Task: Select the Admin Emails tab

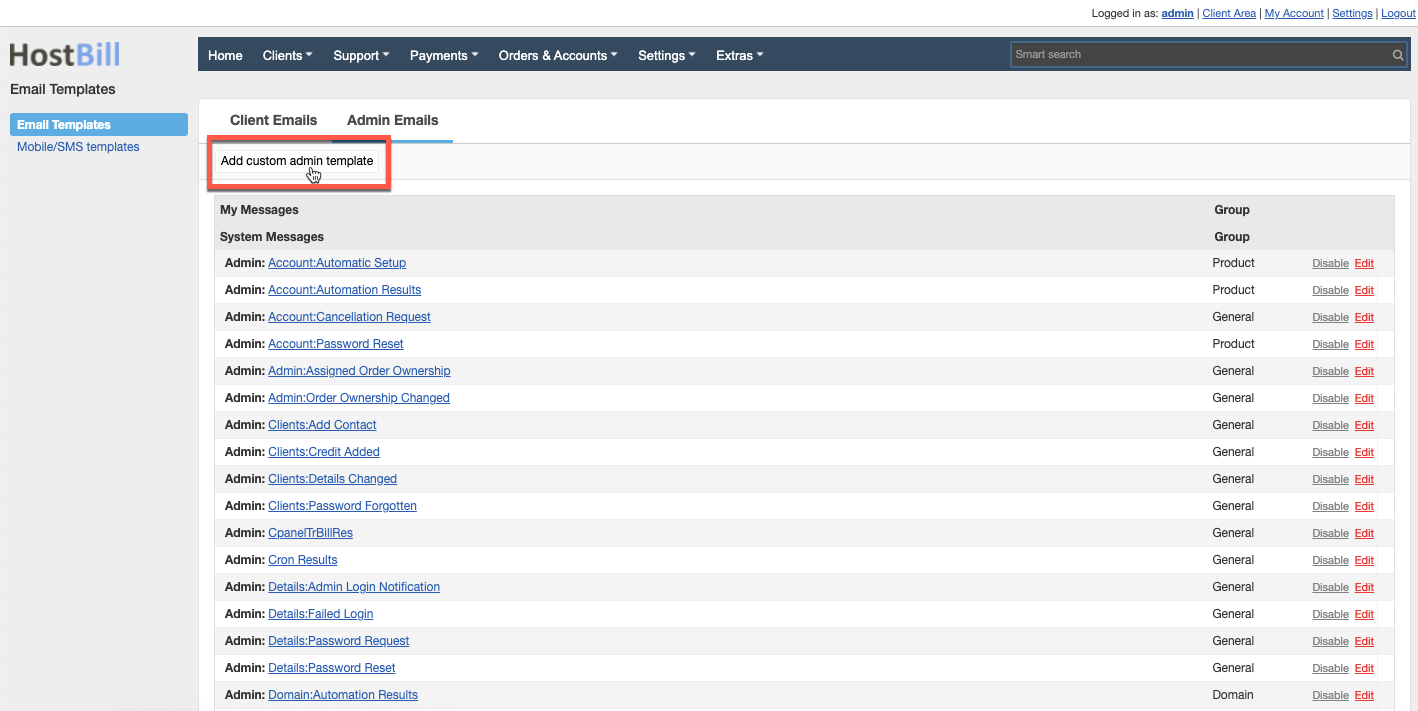Action: 392,120
